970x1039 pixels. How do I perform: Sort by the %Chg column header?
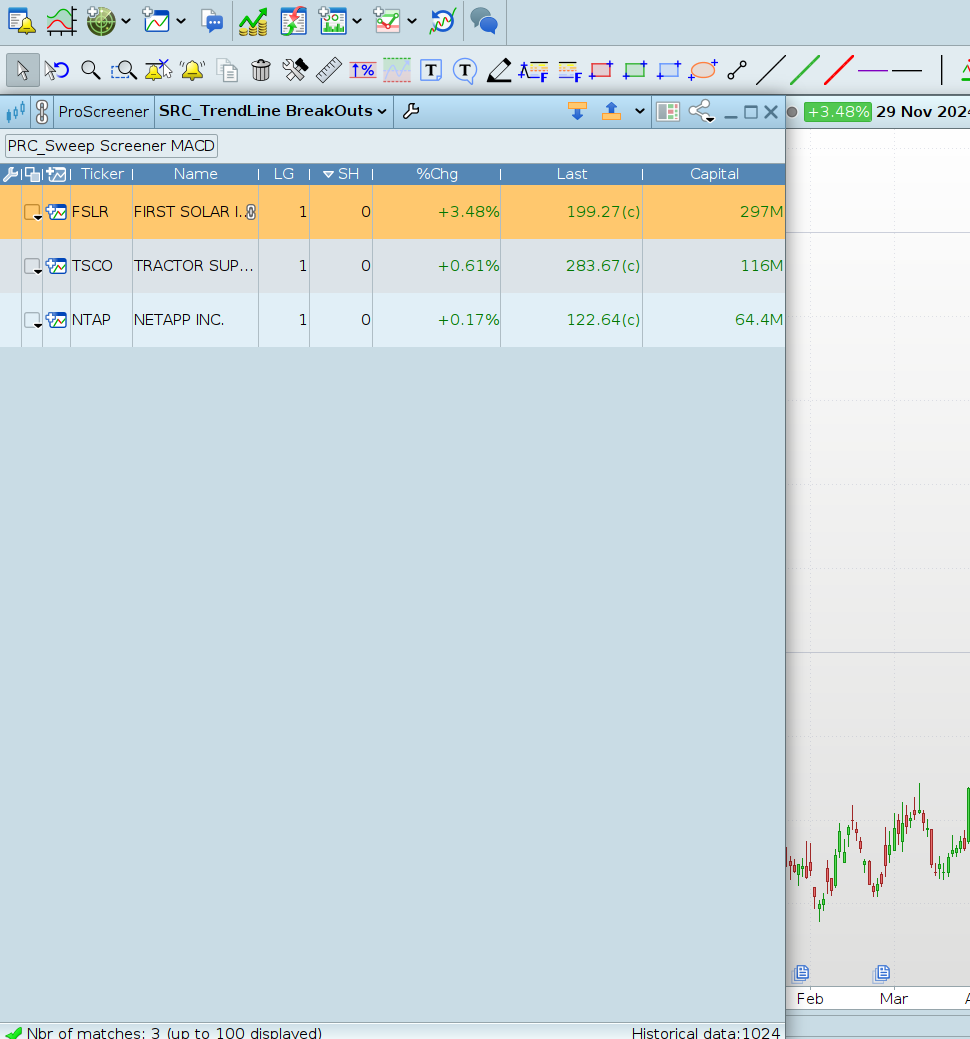(x=437, y=174)
